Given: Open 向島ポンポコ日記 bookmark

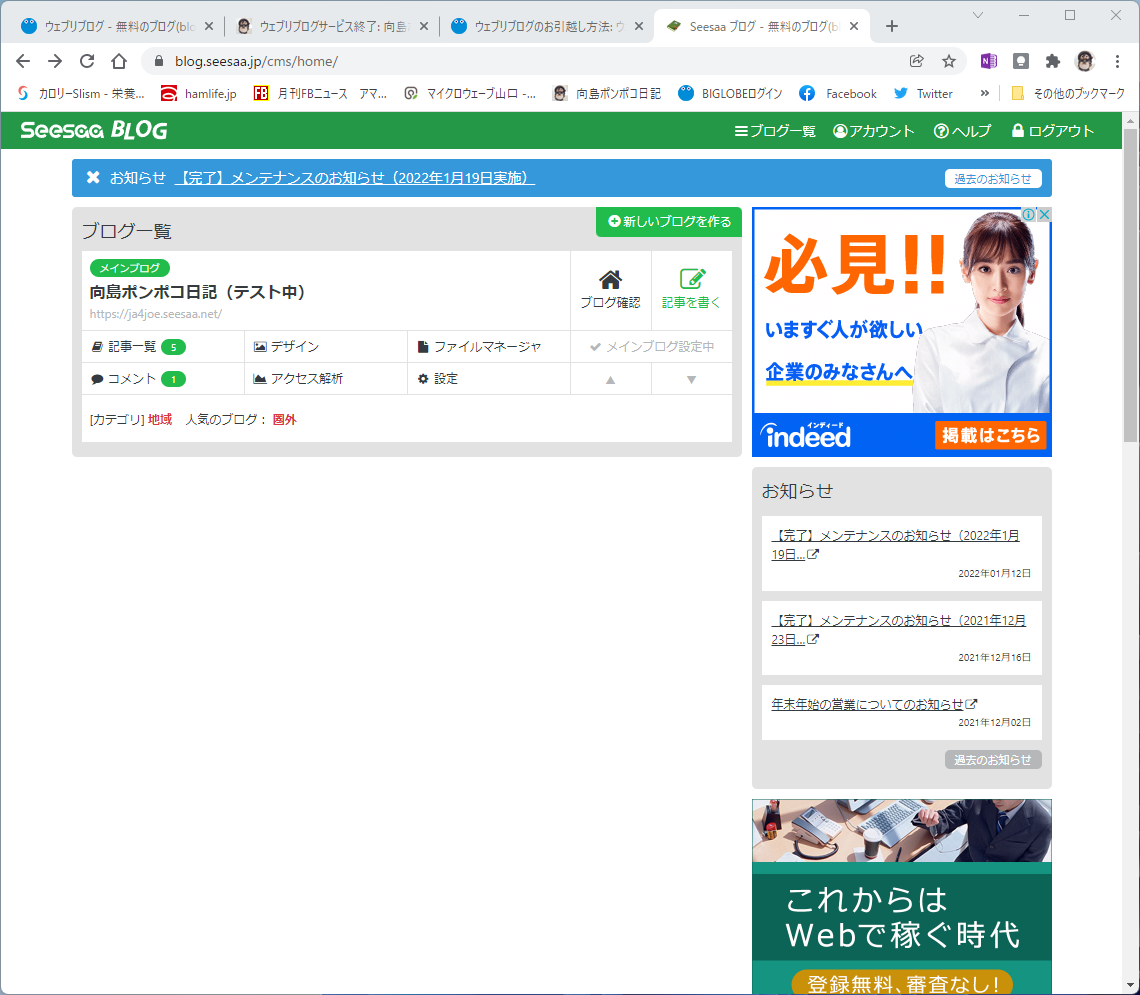Looking at the screenshot, I should click(606, 94).
